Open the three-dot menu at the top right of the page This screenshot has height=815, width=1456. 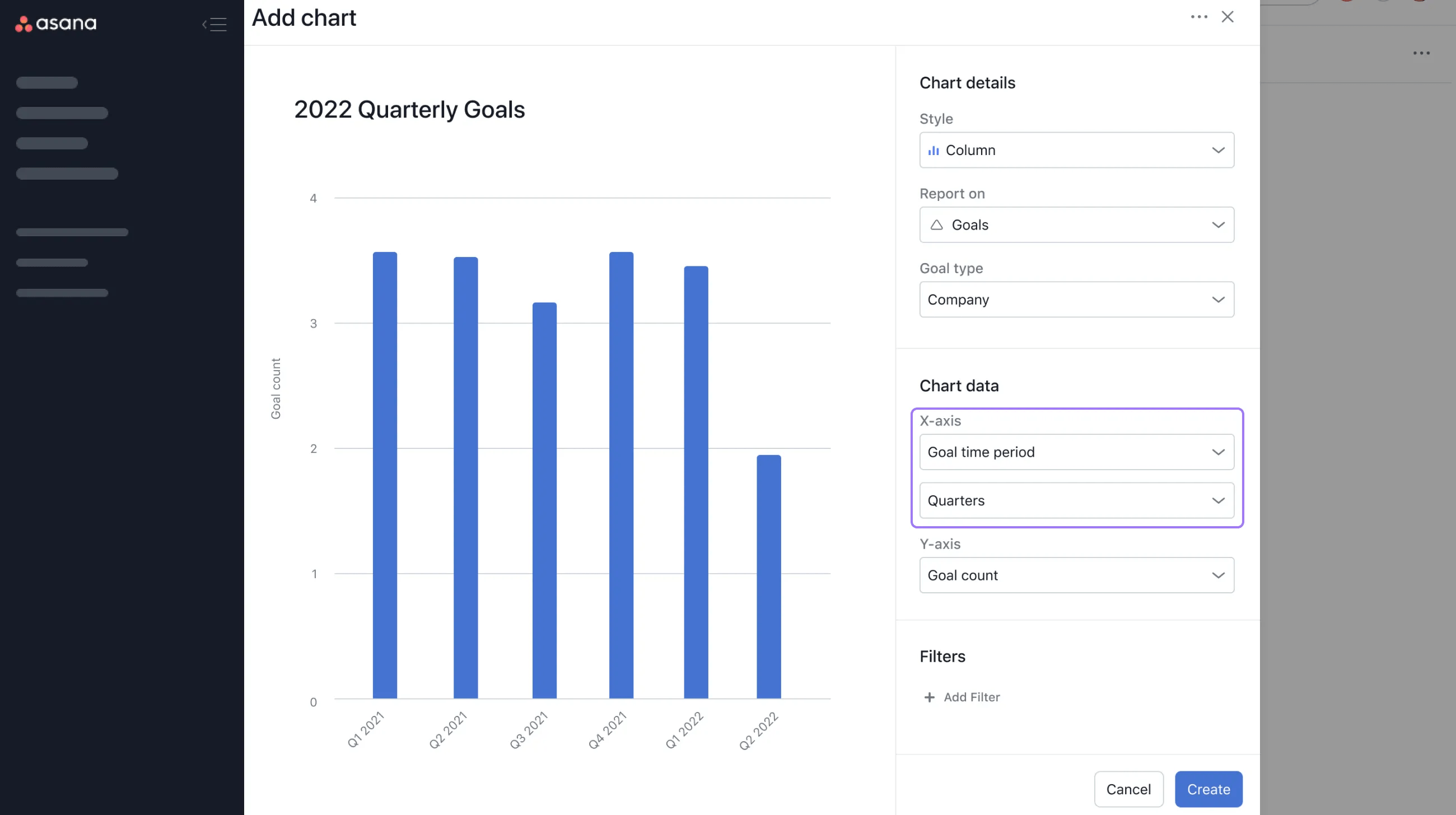point(1422,53)
